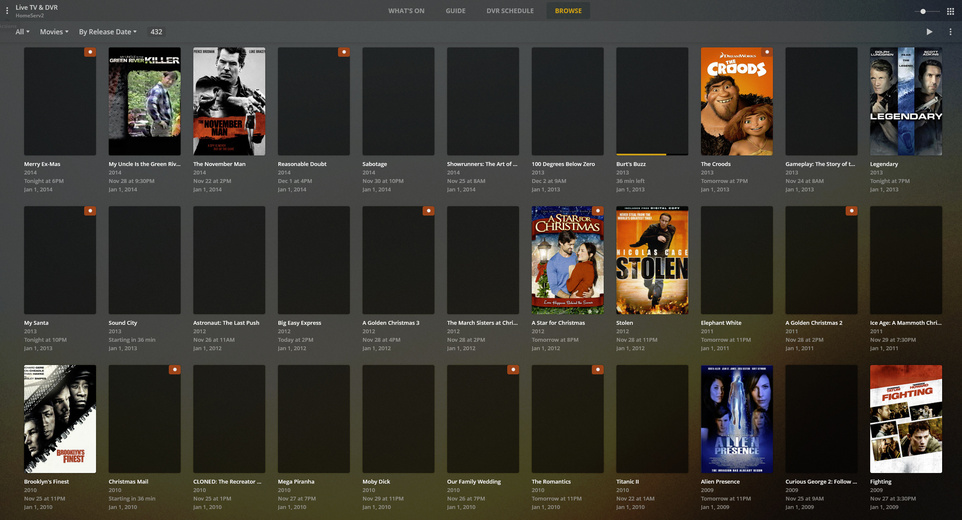962x520 pixels.
Task: Expand the Movies type dropdown
Action: pos(54,32)
